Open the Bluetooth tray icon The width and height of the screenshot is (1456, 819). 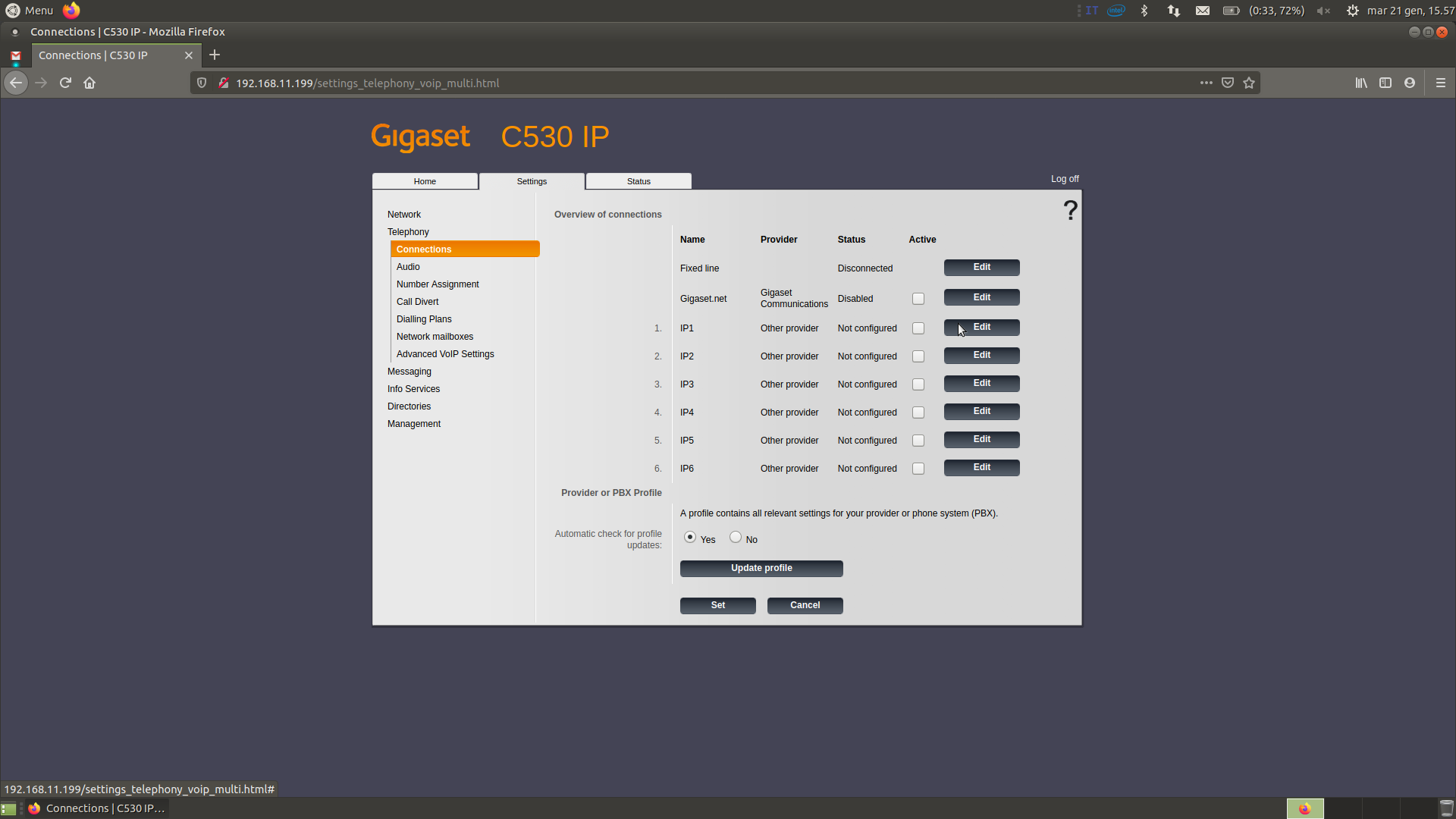pyautogui.click(x=1144, y=11)
